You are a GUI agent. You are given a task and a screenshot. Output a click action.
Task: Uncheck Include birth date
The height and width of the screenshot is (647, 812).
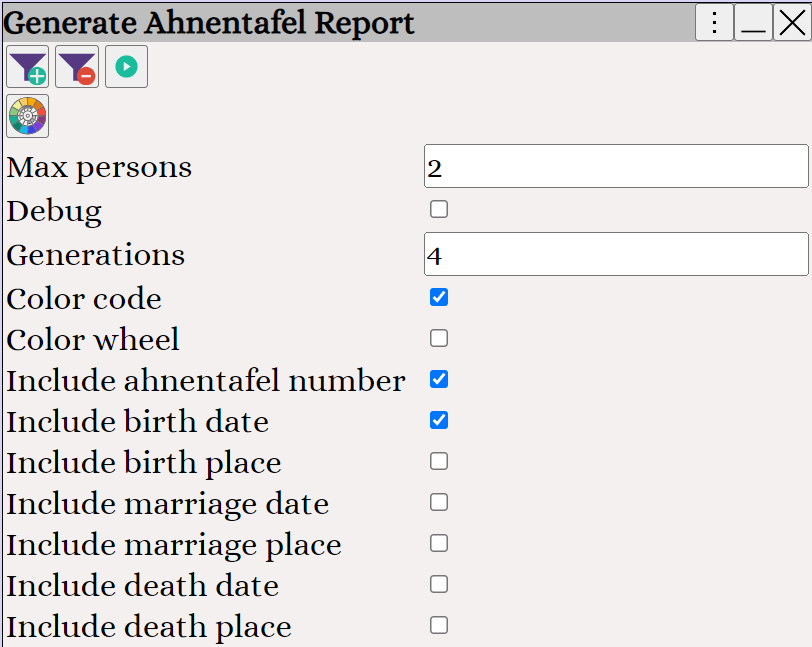(x=439, y=420)
